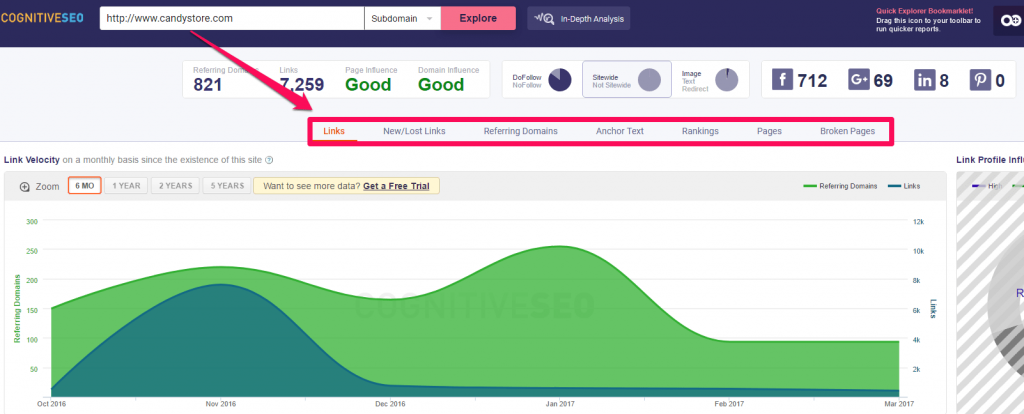Click the Pinterest icon
The height and width of the screenshot is (414, 1024).
980,80
